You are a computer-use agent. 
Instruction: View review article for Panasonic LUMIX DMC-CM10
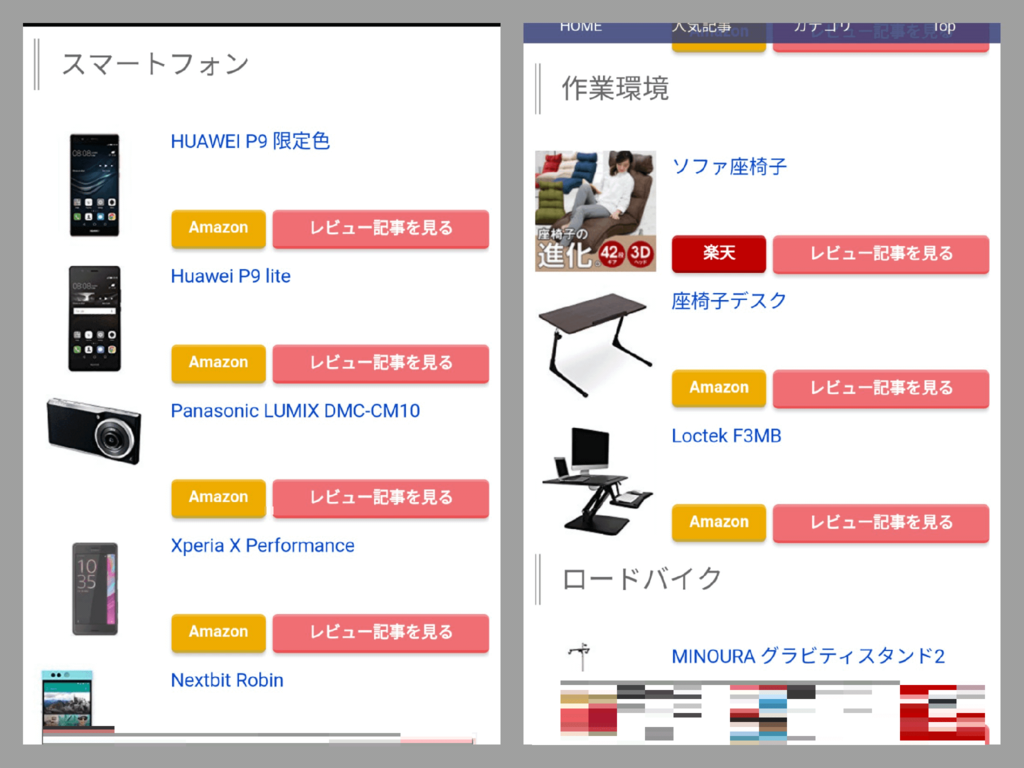tap(381, 497)
